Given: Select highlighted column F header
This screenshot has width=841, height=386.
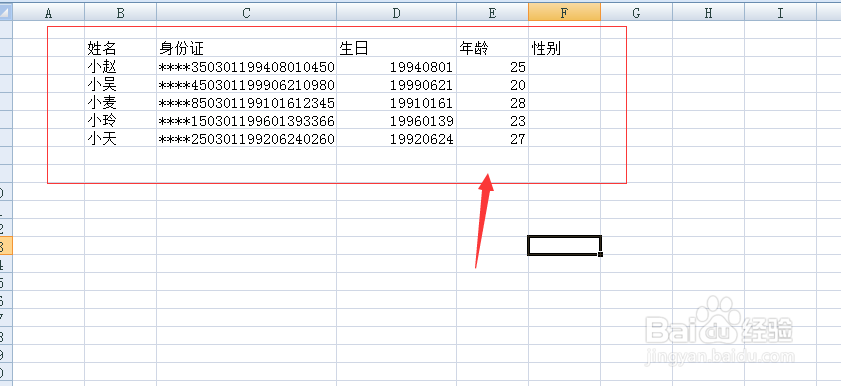Looking at the screenshot, I should click(564, 13).
